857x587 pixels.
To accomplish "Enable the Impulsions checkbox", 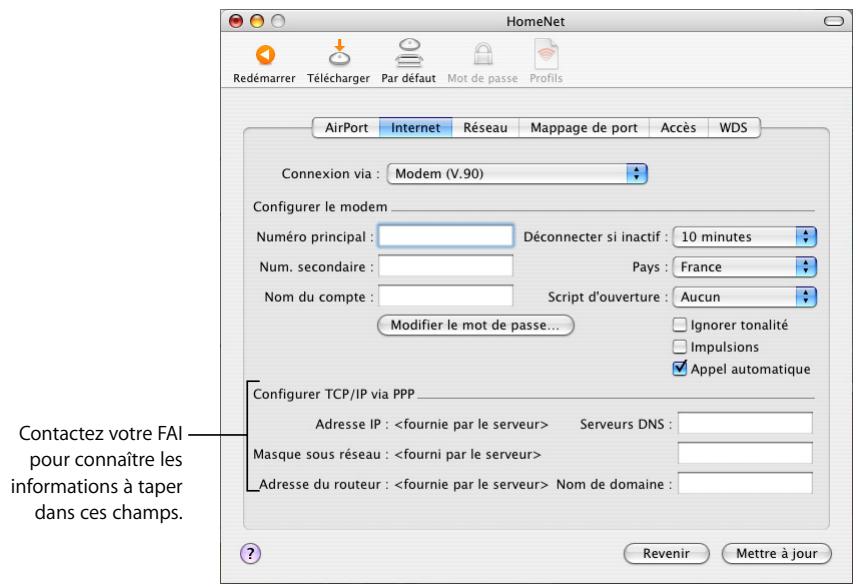I will click(679, 347).
